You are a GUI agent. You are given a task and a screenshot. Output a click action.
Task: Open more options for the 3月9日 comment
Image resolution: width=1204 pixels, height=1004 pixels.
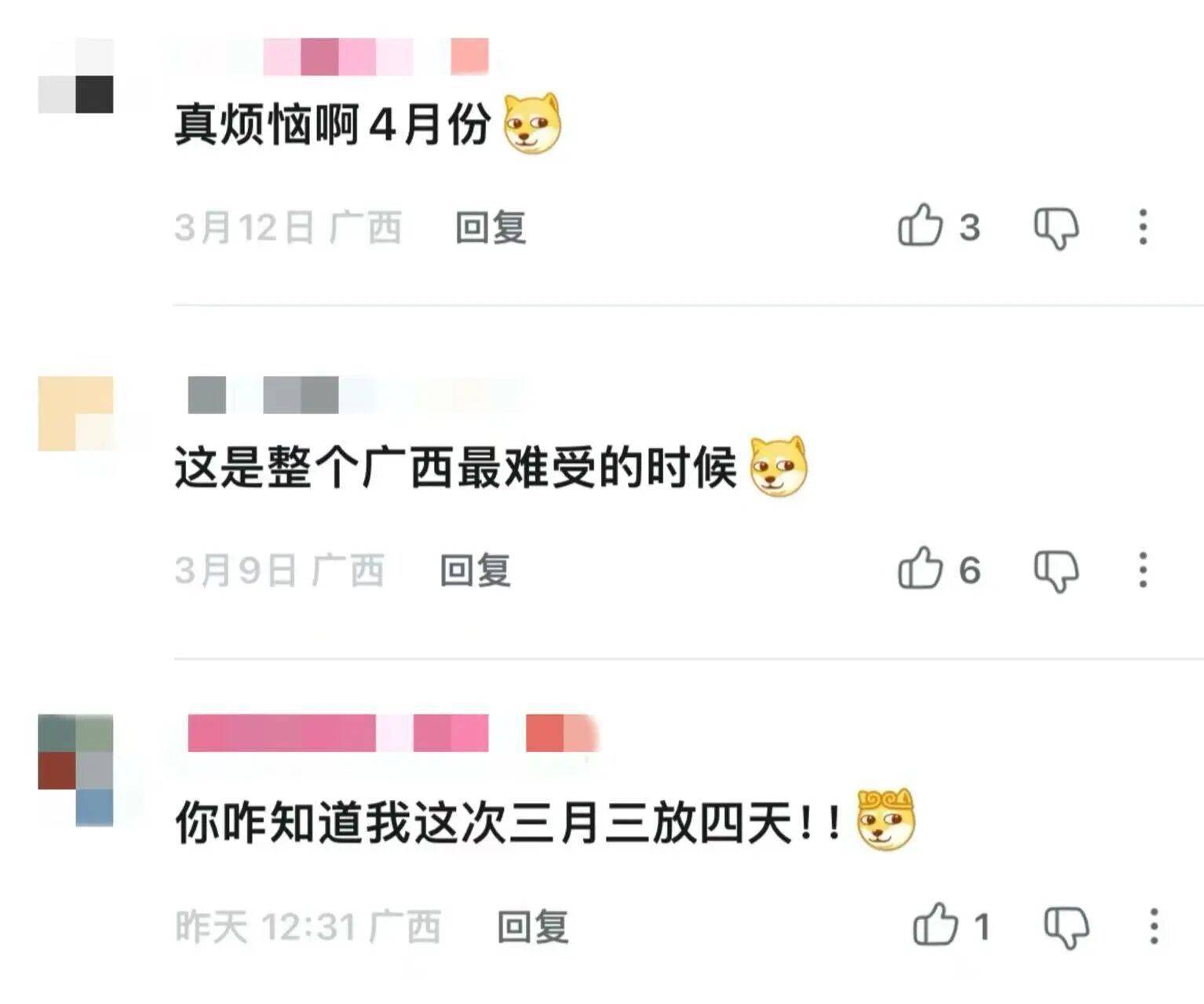pos(1143,569)
